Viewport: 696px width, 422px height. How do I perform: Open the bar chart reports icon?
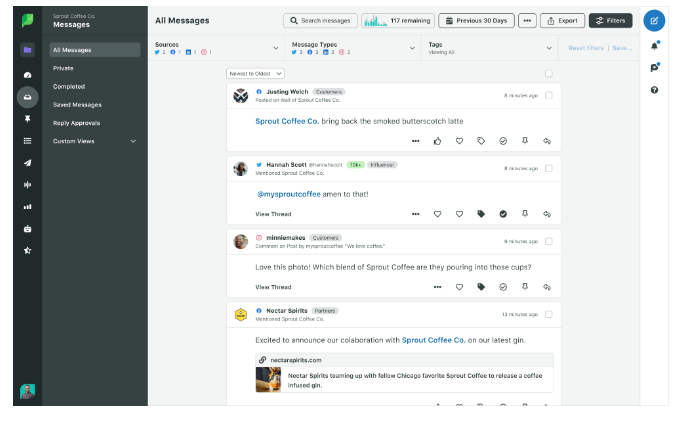(28, 207)
